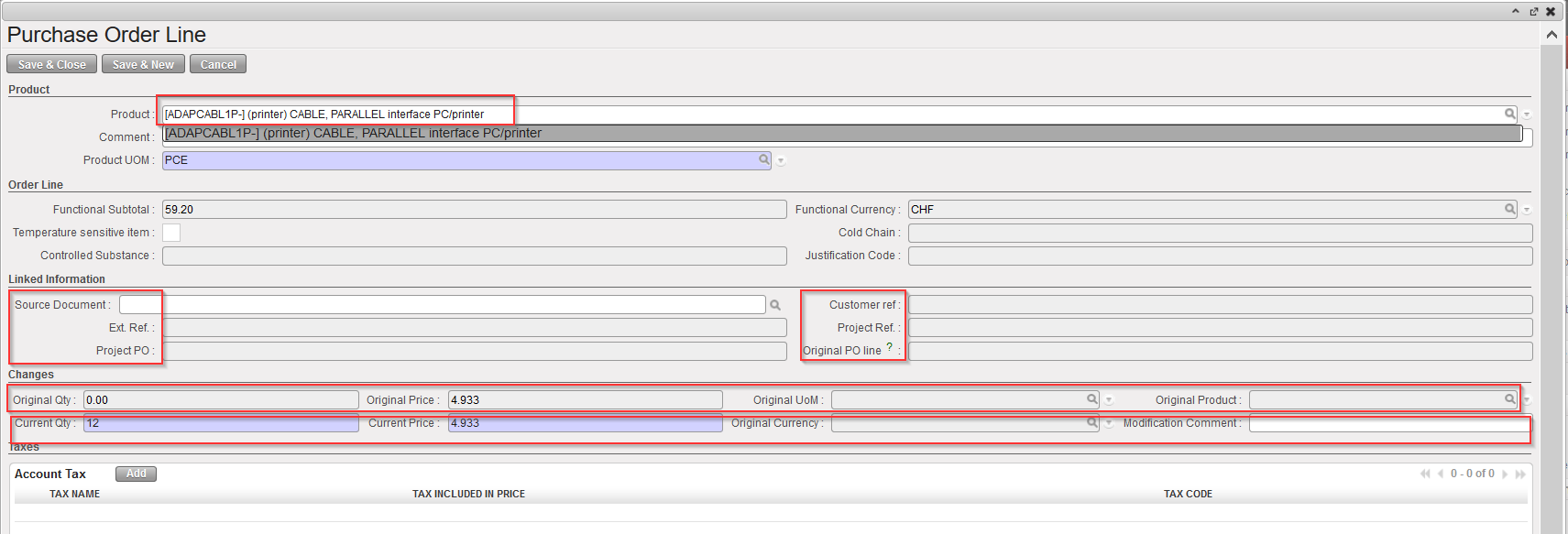Click the Cancel button
The image size is (1568, 534).
coord(218,64)
